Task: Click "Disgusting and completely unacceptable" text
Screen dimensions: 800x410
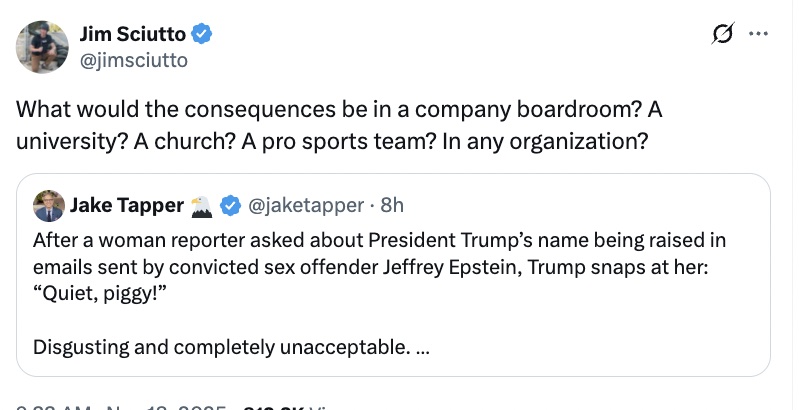Action: click(x=220, y=348)
